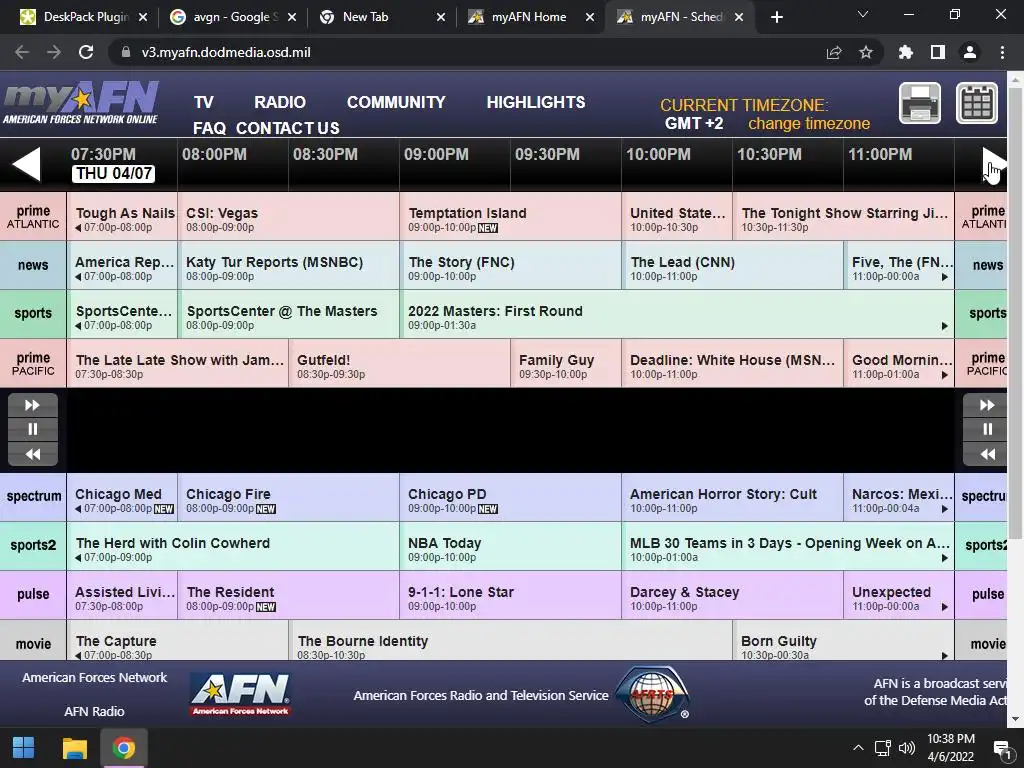
Task: Close the New Tab tab
Action: (x=441, y=18)
